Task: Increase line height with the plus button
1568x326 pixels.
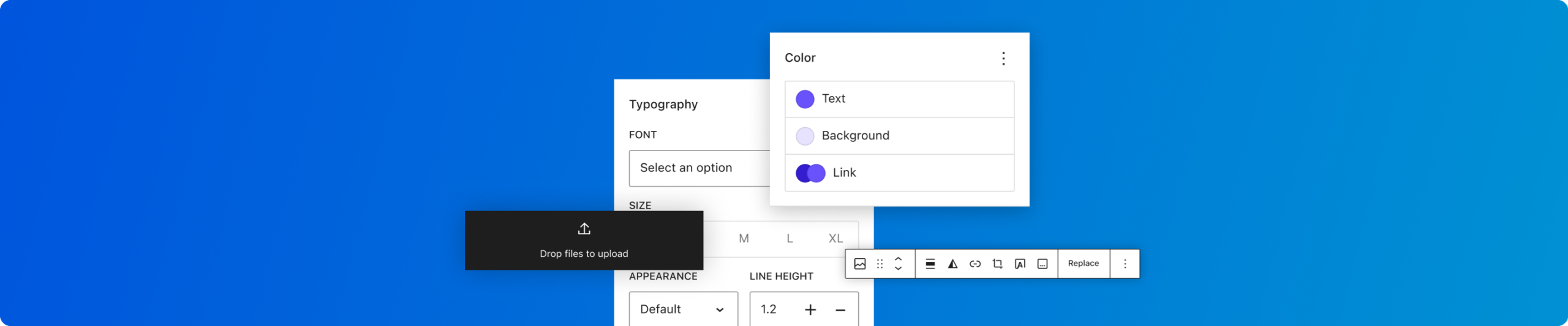Action: [x=810, y=310]
